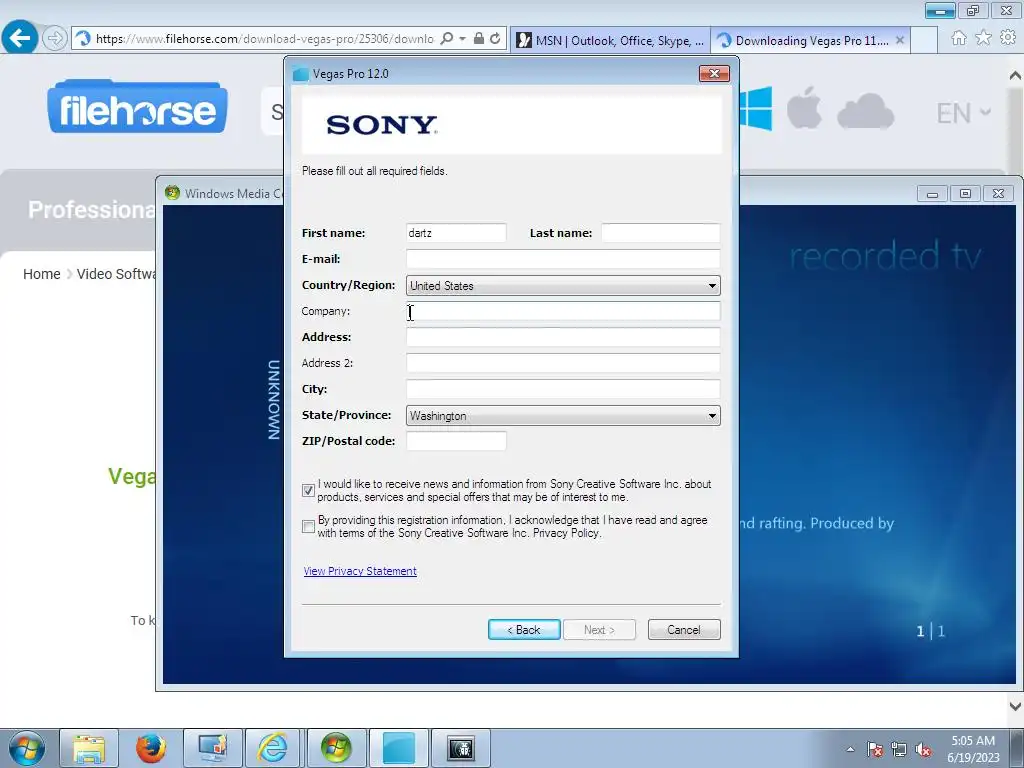This screenshot has width=1024, height=768.
Task: Click the E-mail input field
Action: pyautogui.click(x=563, y=259)
